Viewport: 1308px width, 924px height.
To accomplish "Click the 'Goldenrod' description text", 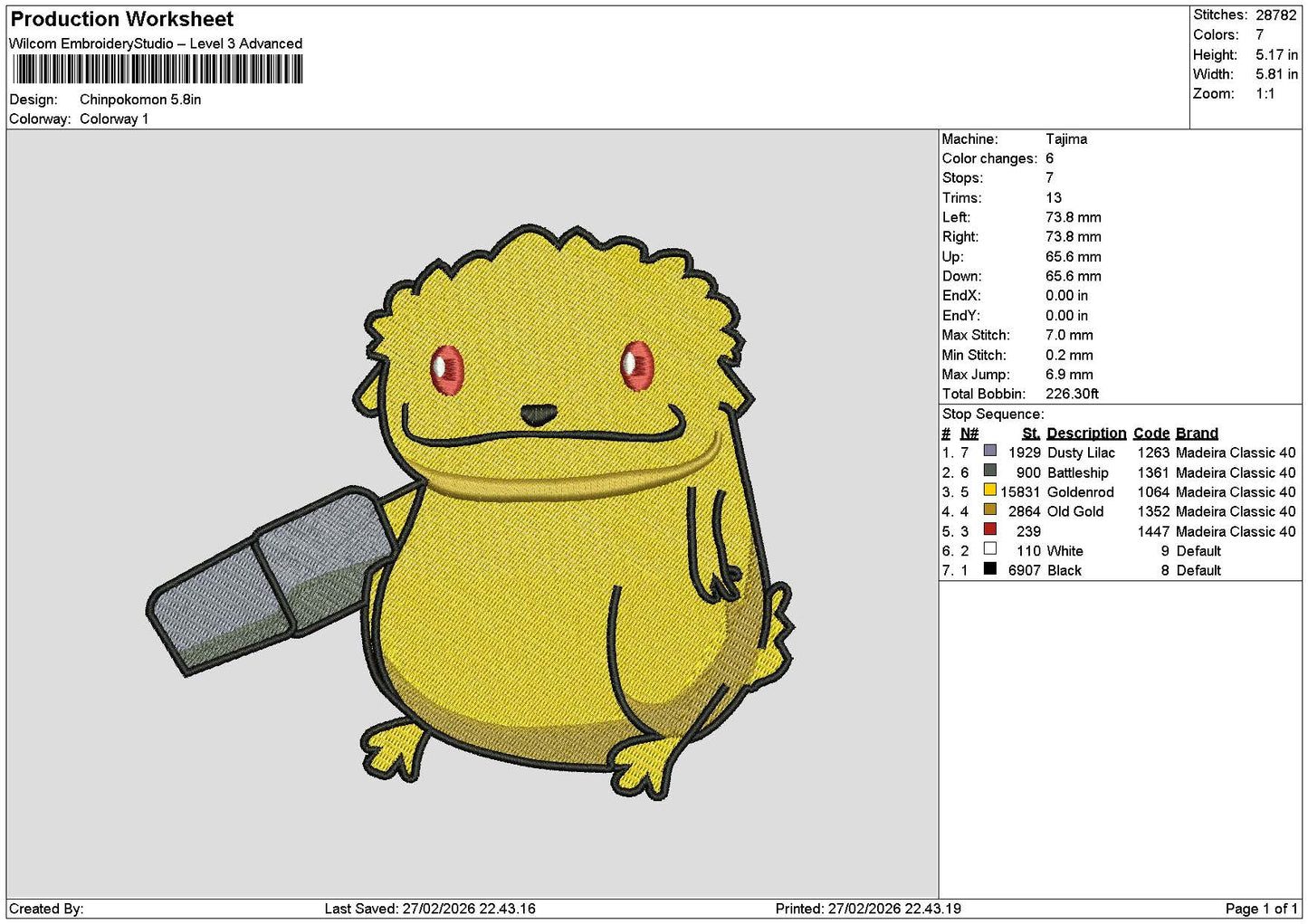I will click(x=1080, y=492).
